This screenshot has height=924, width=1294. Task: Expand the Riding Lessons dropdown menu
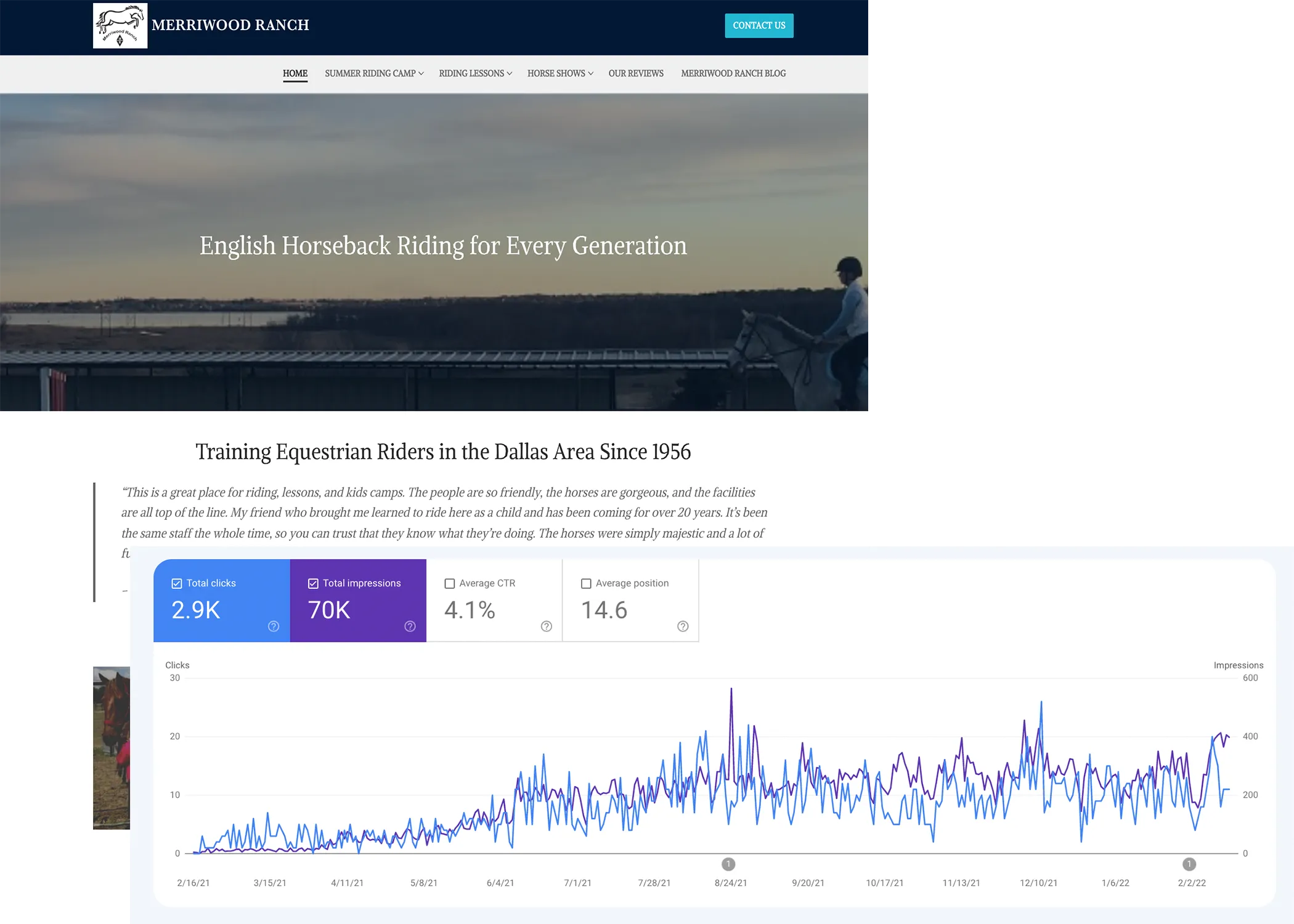tap(476, 73)
